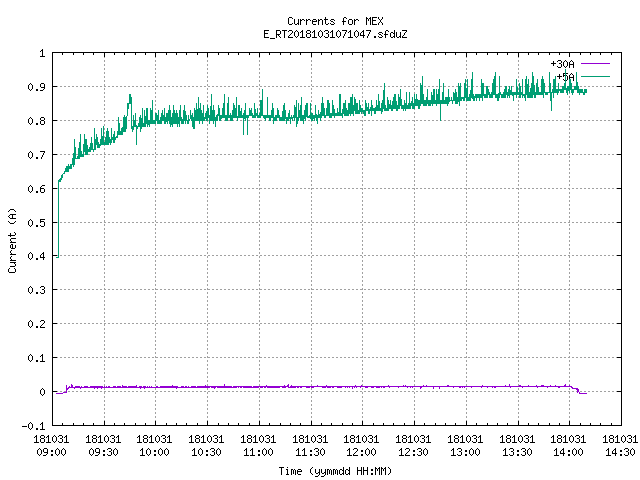The image size is (640, 480).
Task: Click the x-axis tick label '13:00'
Action: [465, 452]
